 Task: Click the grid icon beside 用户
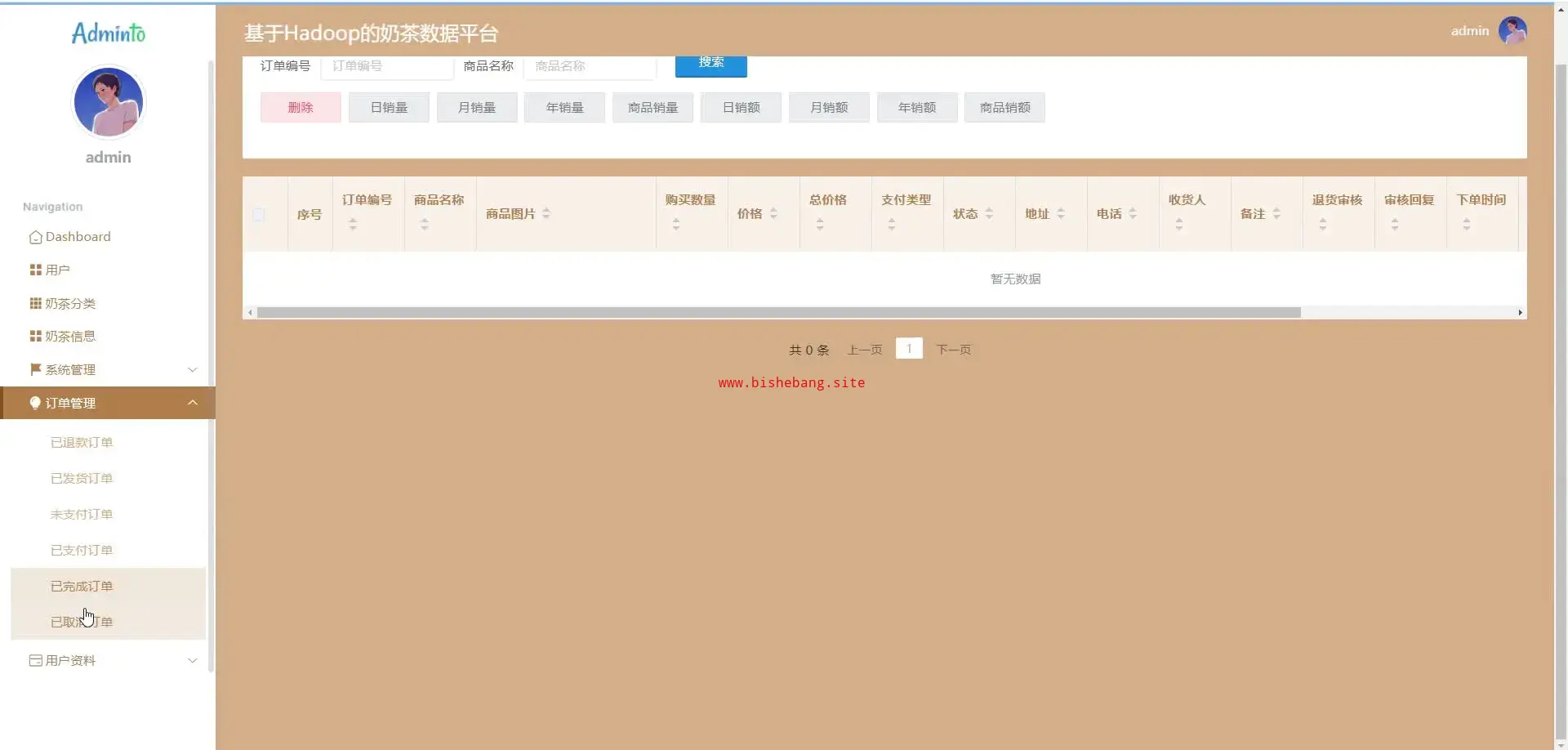(x=35, y=270)
